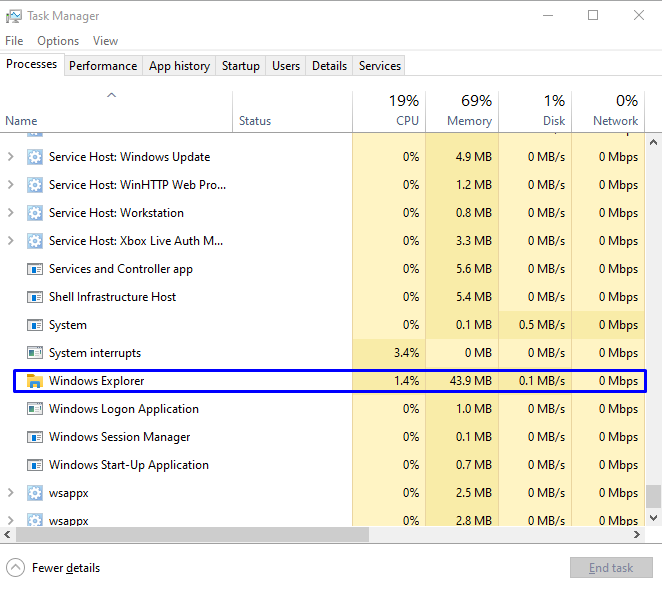Expand Service Host: WinHTTP Web Pro...
Screen dimensions: 662x589
(x=11, y=185)
